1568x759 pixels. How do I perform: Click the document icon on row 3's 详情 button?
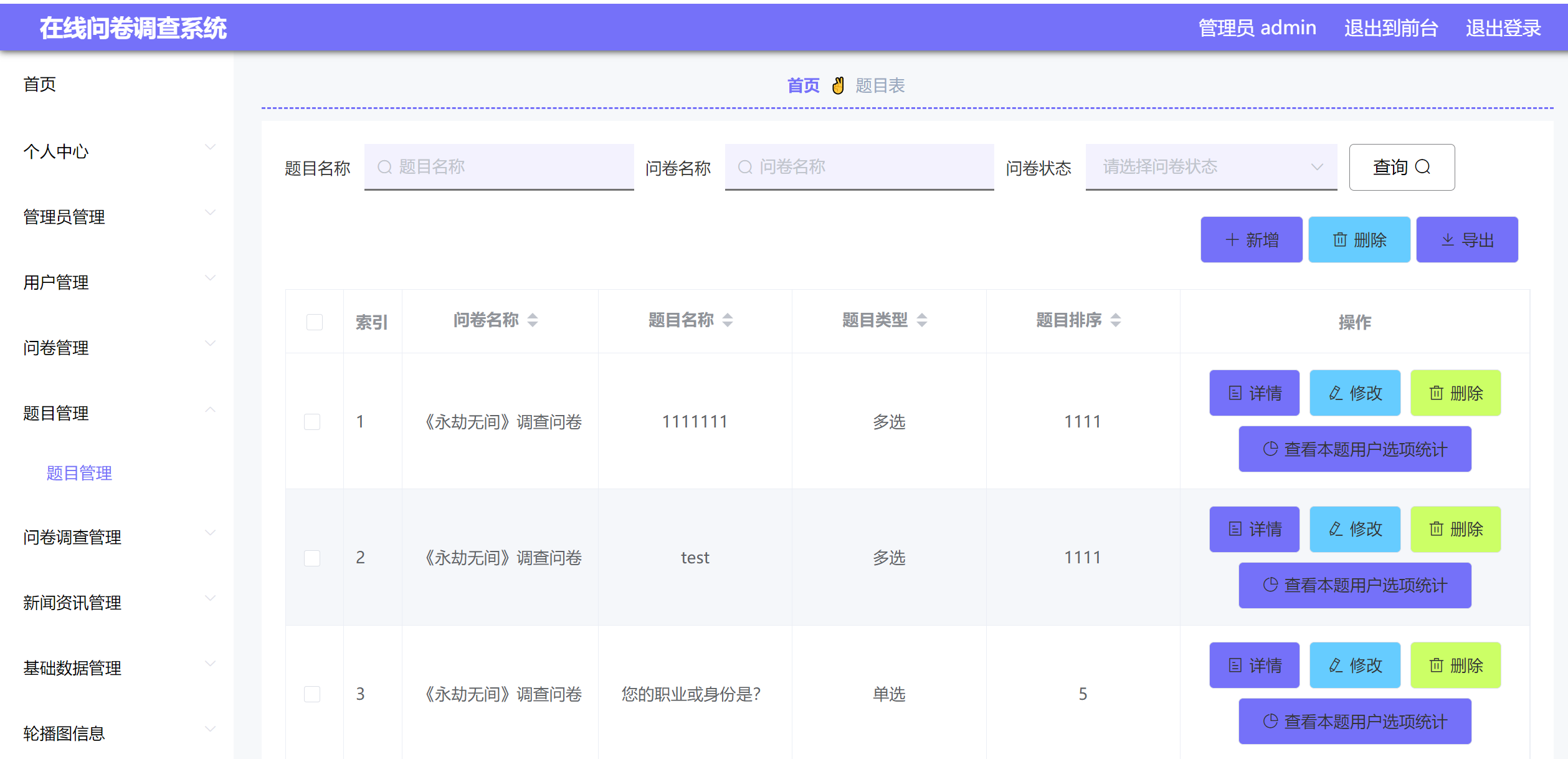pos(1234,665)
